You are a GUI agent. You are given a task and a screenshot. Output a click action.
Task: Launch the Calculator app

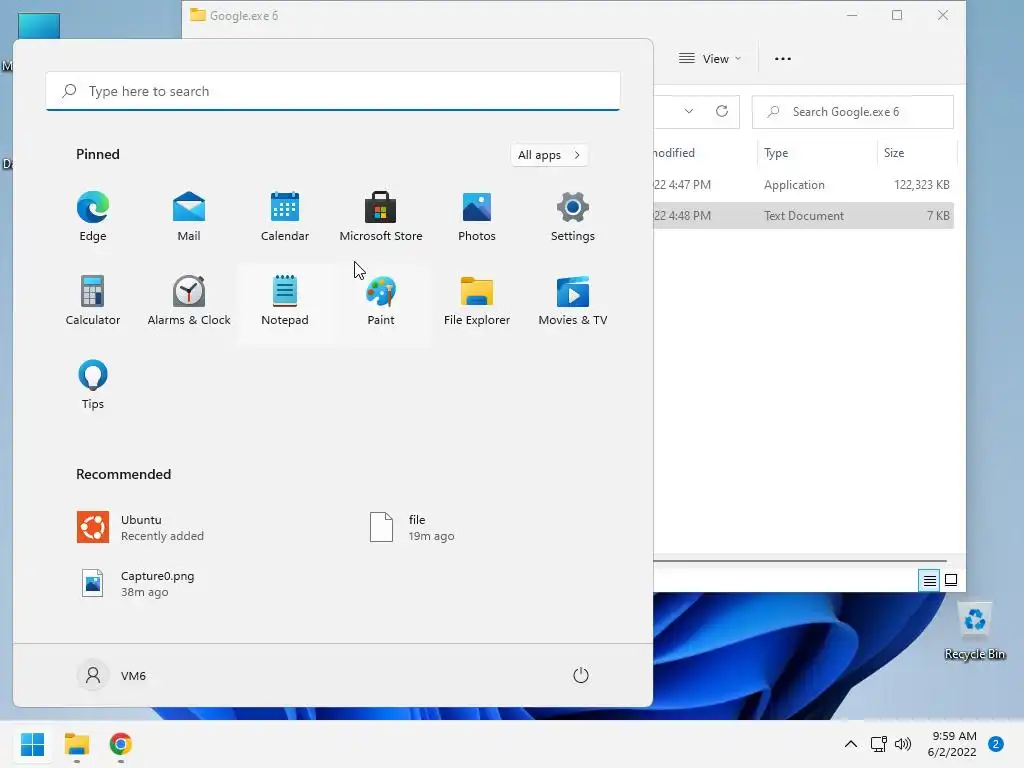[x=93, y=300]
